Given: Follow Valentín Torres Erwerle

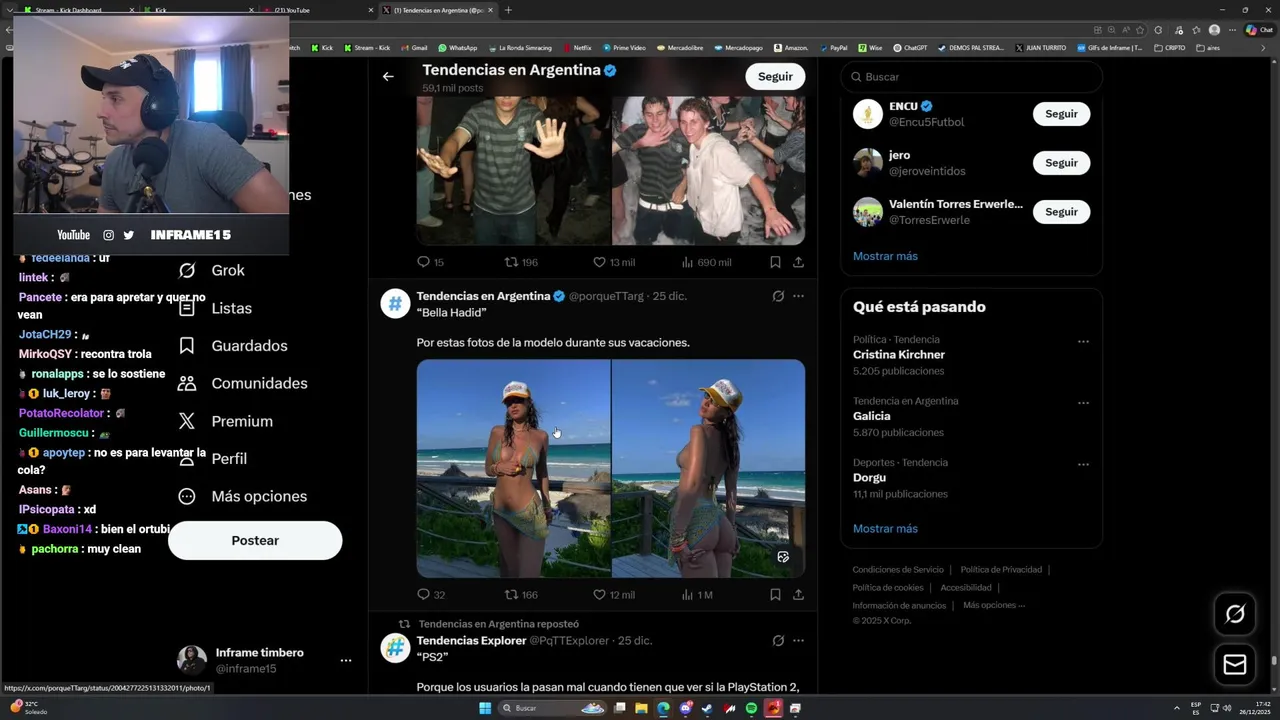Looking at the screenshot, I should click(1061, 212).
